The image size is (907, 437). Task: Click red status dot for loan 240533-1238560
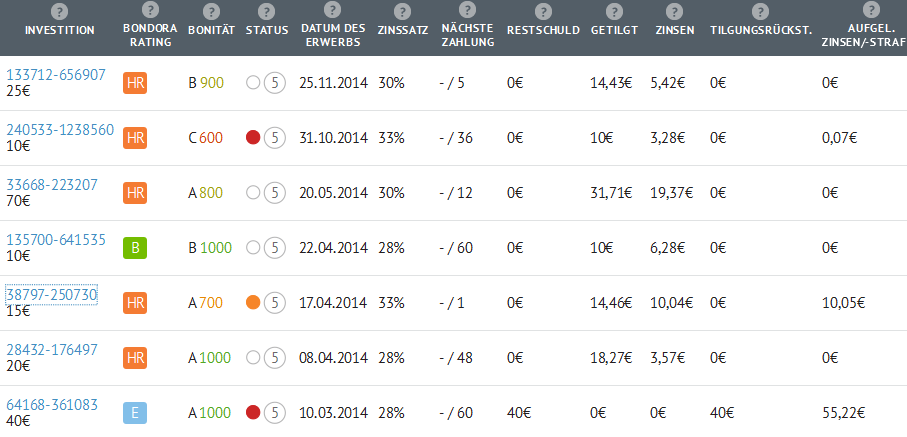point(253,138)
